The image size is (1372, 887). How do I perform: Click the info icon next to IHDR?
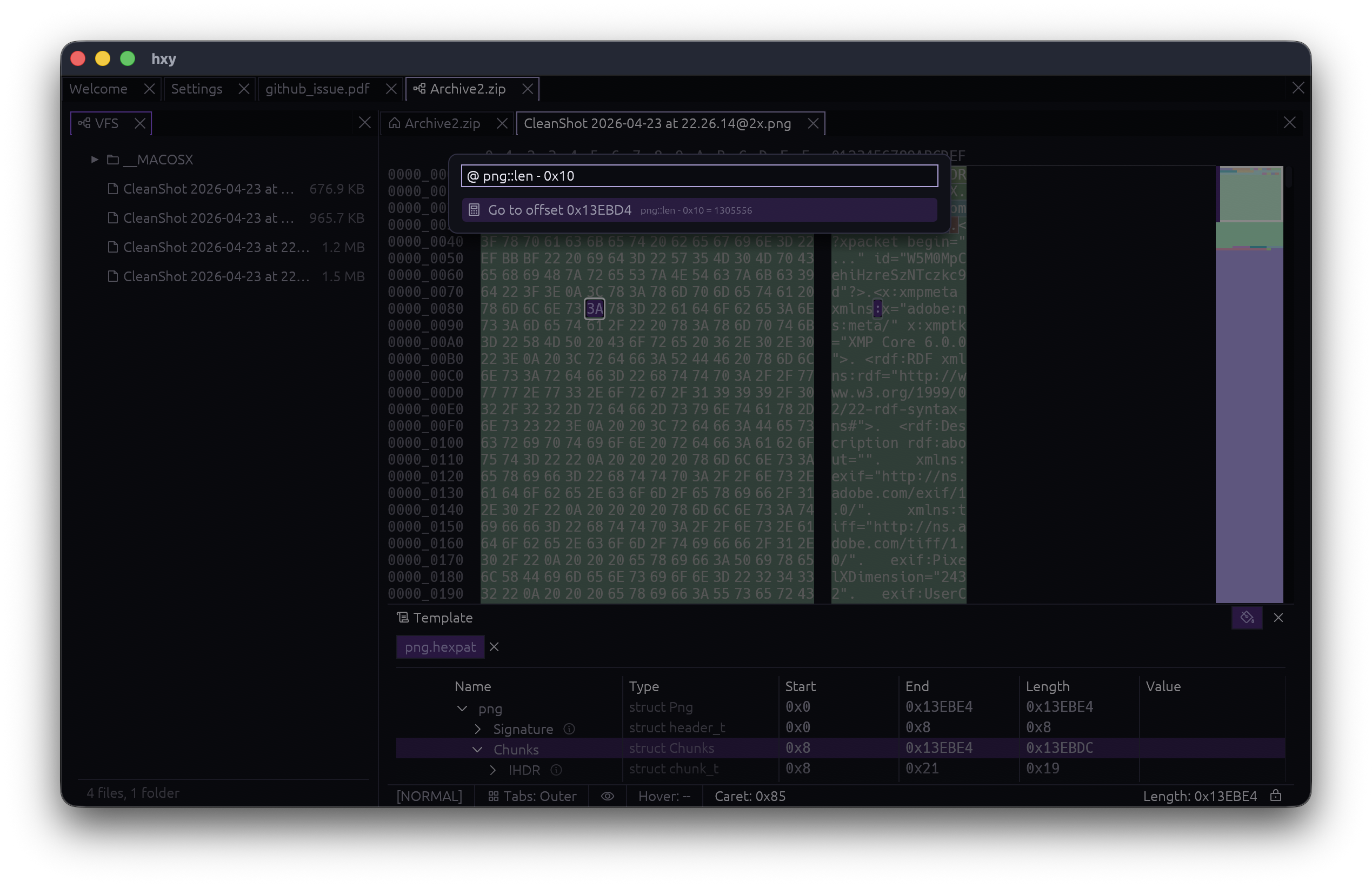tap(556, 770)
